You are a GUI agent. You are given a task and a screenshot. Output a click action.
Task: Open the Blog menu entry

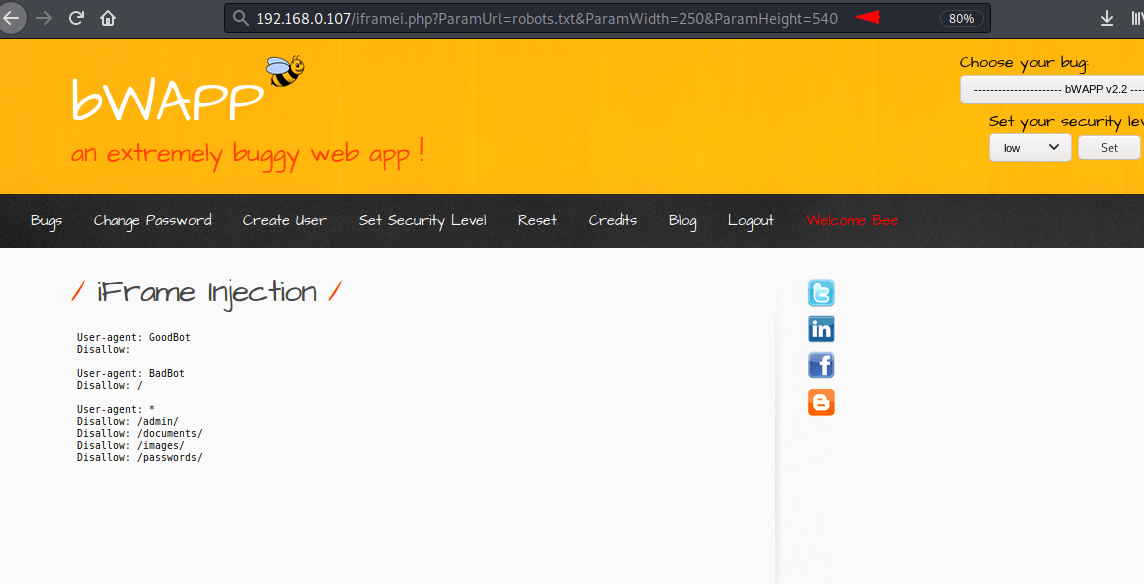(x=682, y=220)
